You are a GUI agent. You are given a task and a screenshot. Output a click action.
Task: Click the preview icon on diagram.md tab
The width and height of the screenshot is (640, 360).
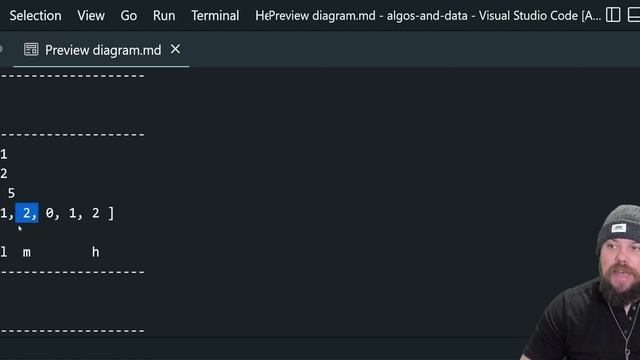31,50
